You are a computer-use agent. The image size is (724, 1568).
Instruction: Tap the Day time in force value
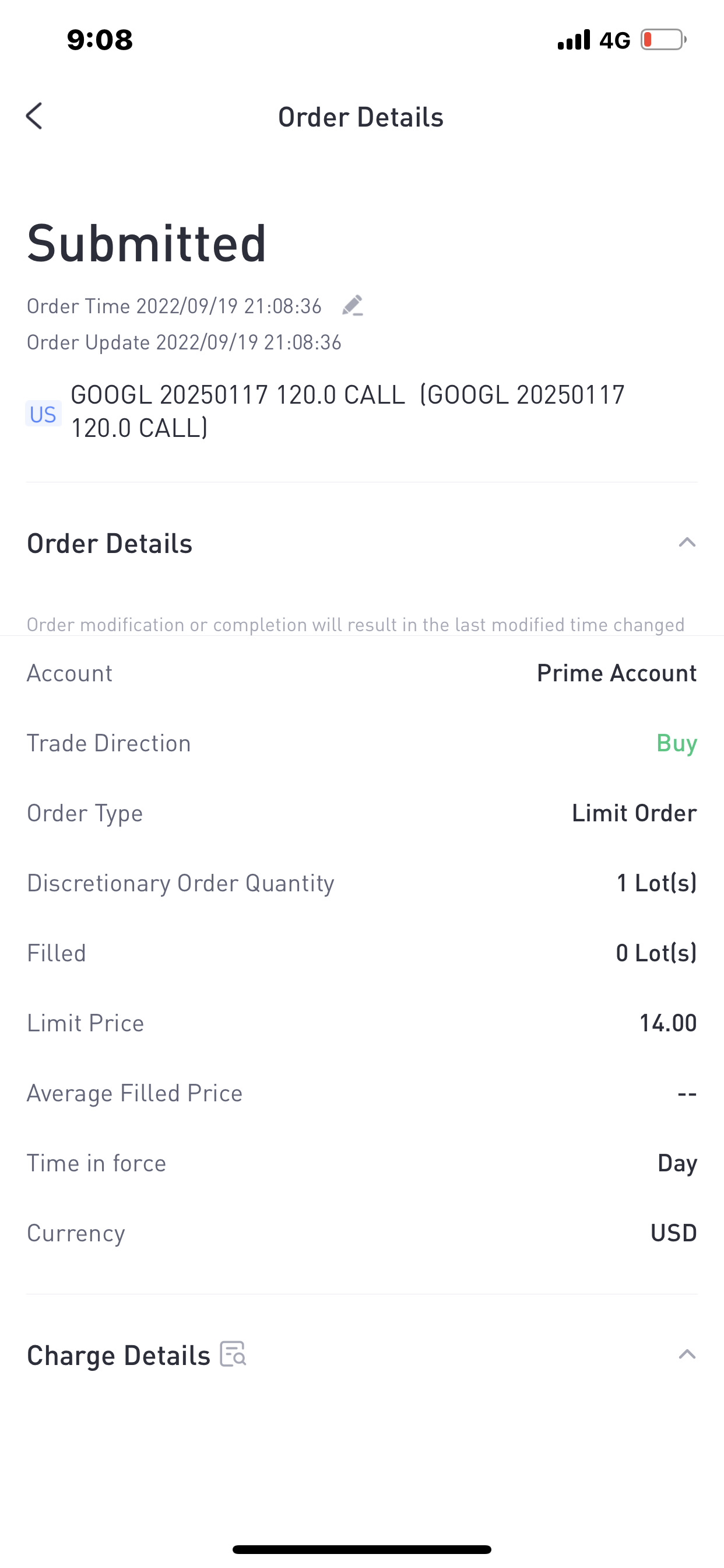[x=677, y=1163]
